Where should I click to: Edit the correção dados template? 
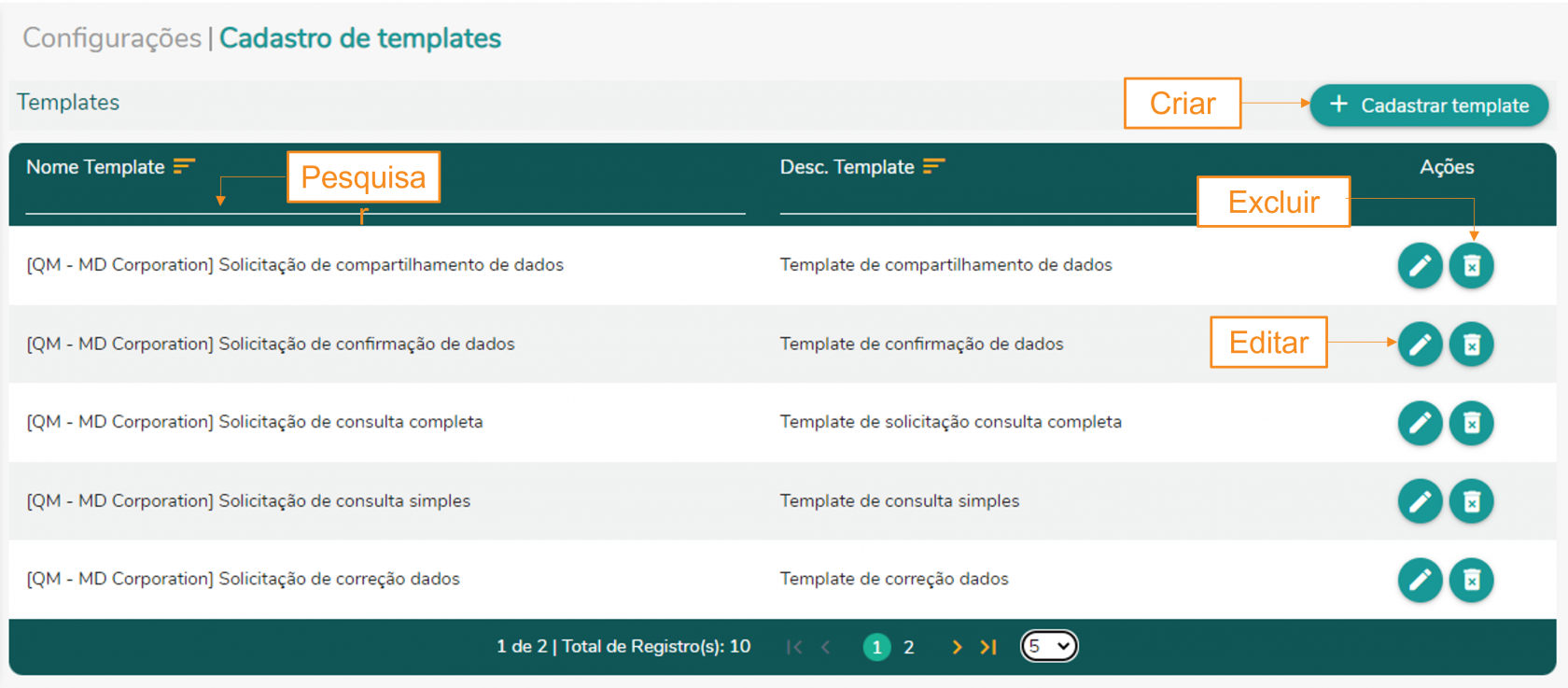[x=1421, y=580]
